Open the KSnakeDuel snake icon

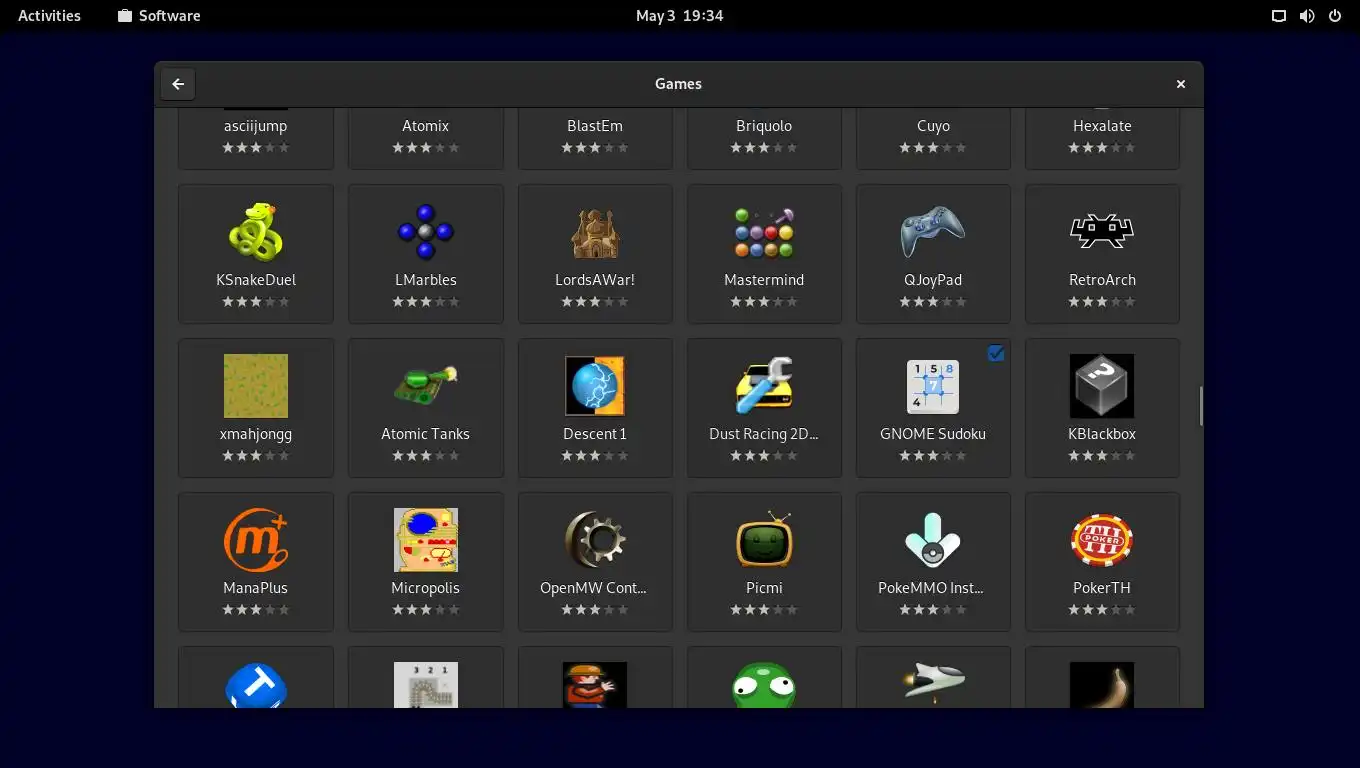(256, 232)
